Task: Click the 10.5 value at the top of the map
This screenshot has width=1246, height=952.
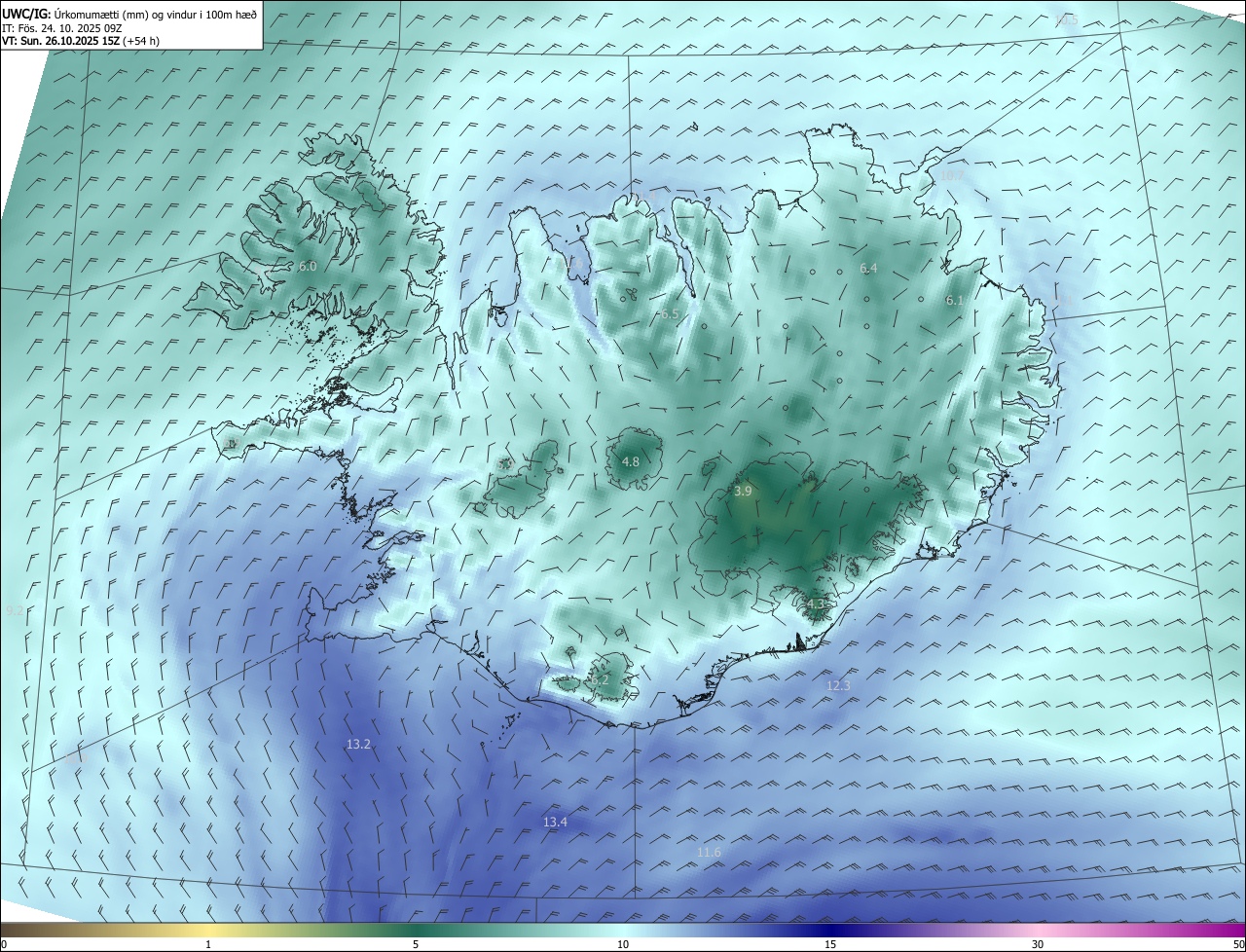Action: click(x=1066, y=19)
